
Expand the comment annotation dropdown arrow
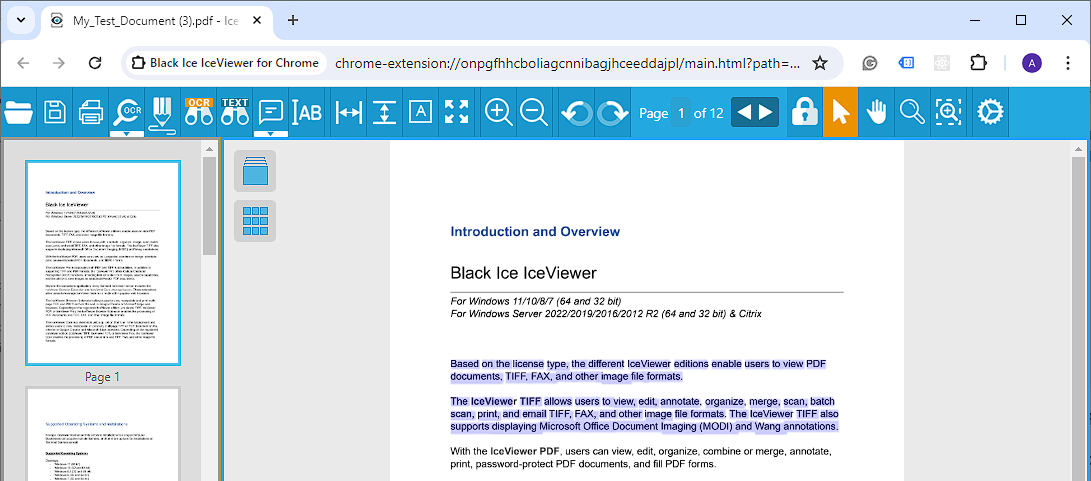tap(271, 134)
